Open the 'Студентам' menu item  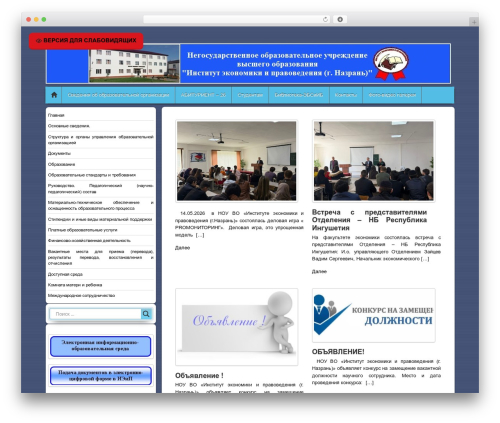(250, 95)
